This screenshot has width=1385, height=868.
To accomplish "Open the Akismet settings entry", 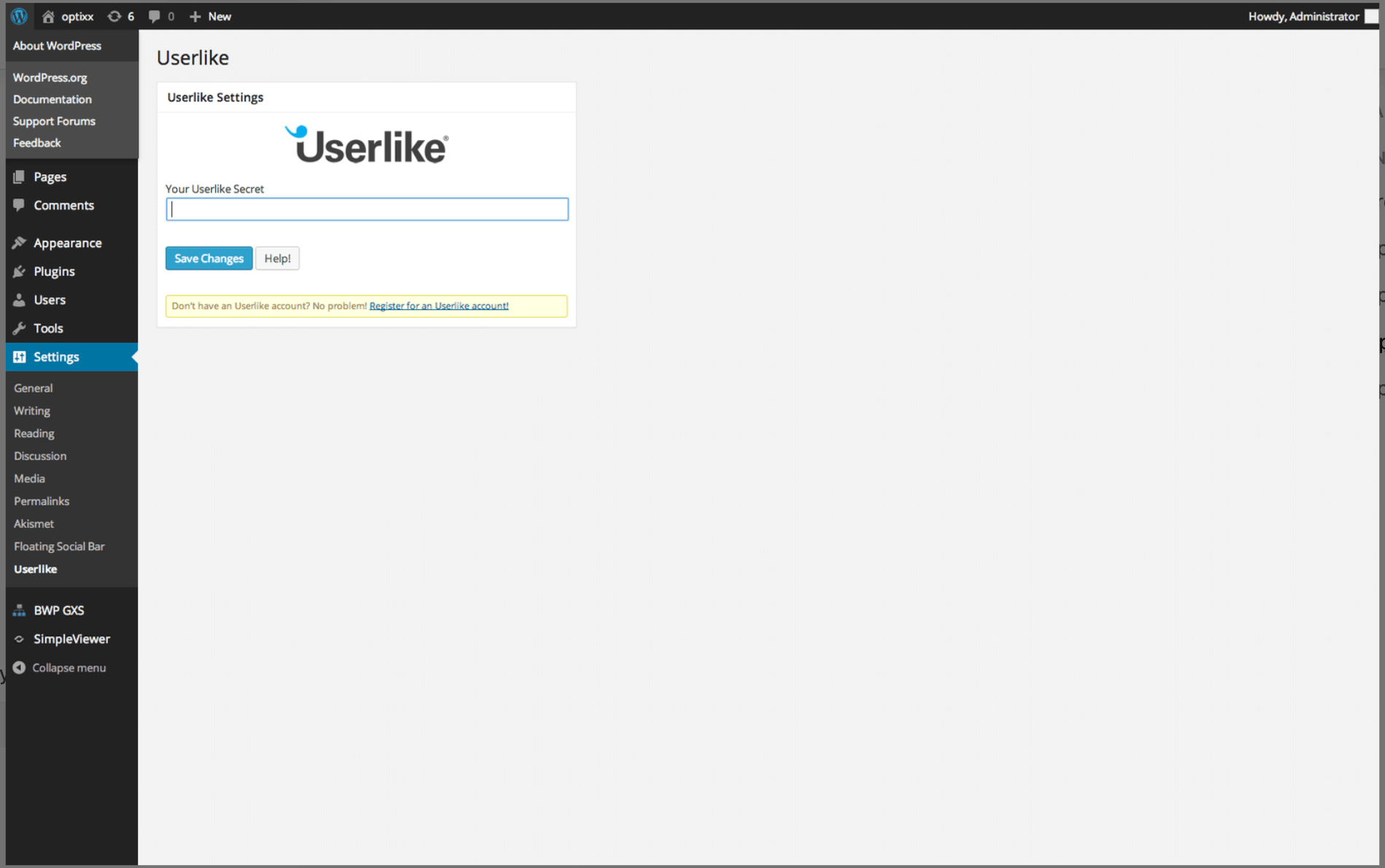I will [x=34, y=523].
